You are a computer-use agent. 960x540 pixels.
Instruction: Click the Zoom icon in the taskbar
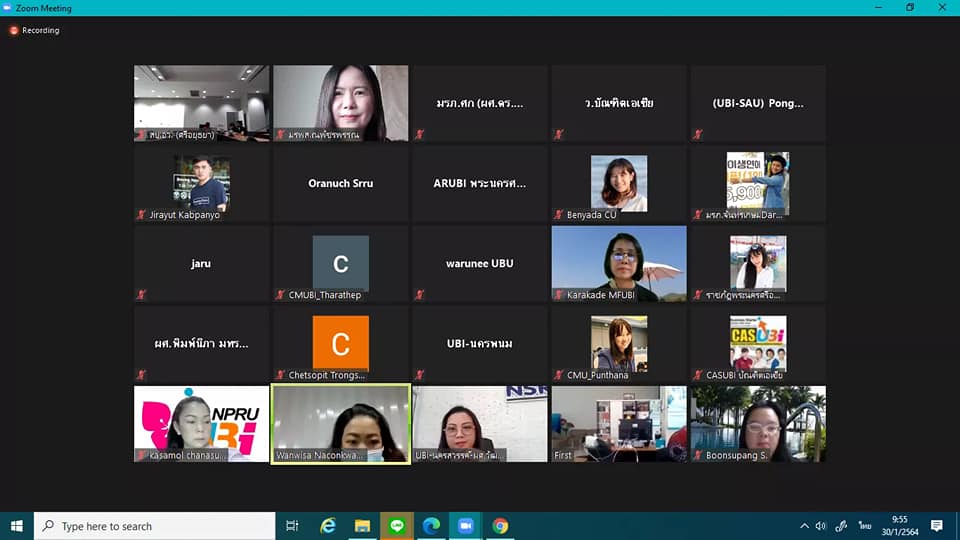pyautogui.click(x=465, y=526)
